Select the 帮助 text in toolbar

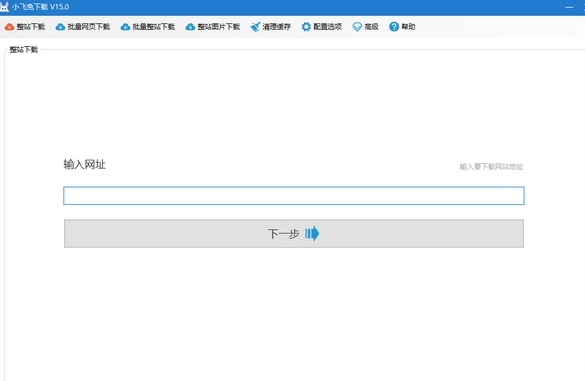coord(408,27)
